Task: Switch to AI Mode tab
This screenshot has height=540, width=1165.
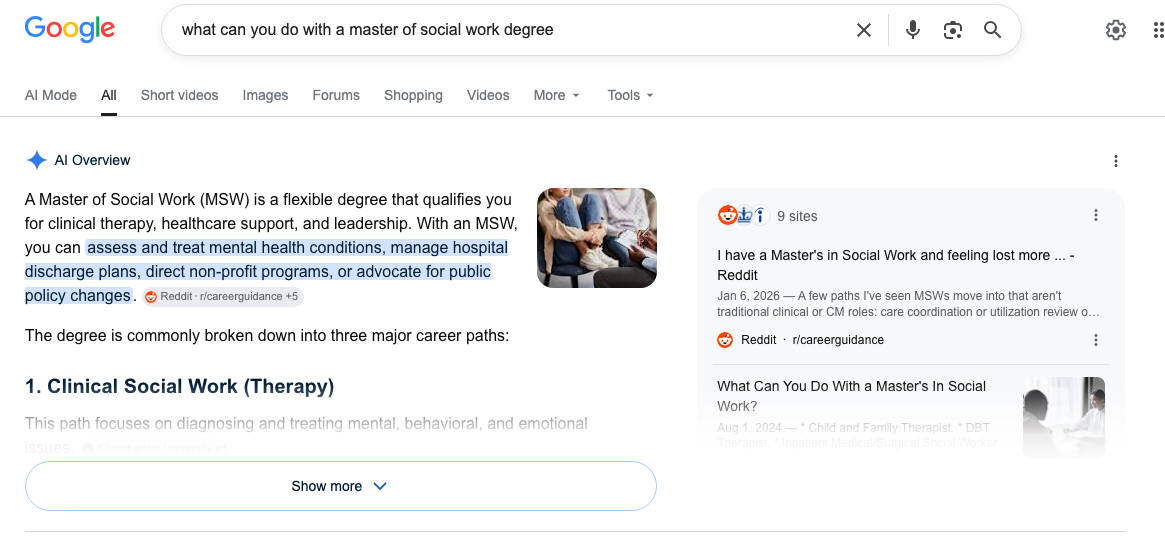Action: pos(51,95)
